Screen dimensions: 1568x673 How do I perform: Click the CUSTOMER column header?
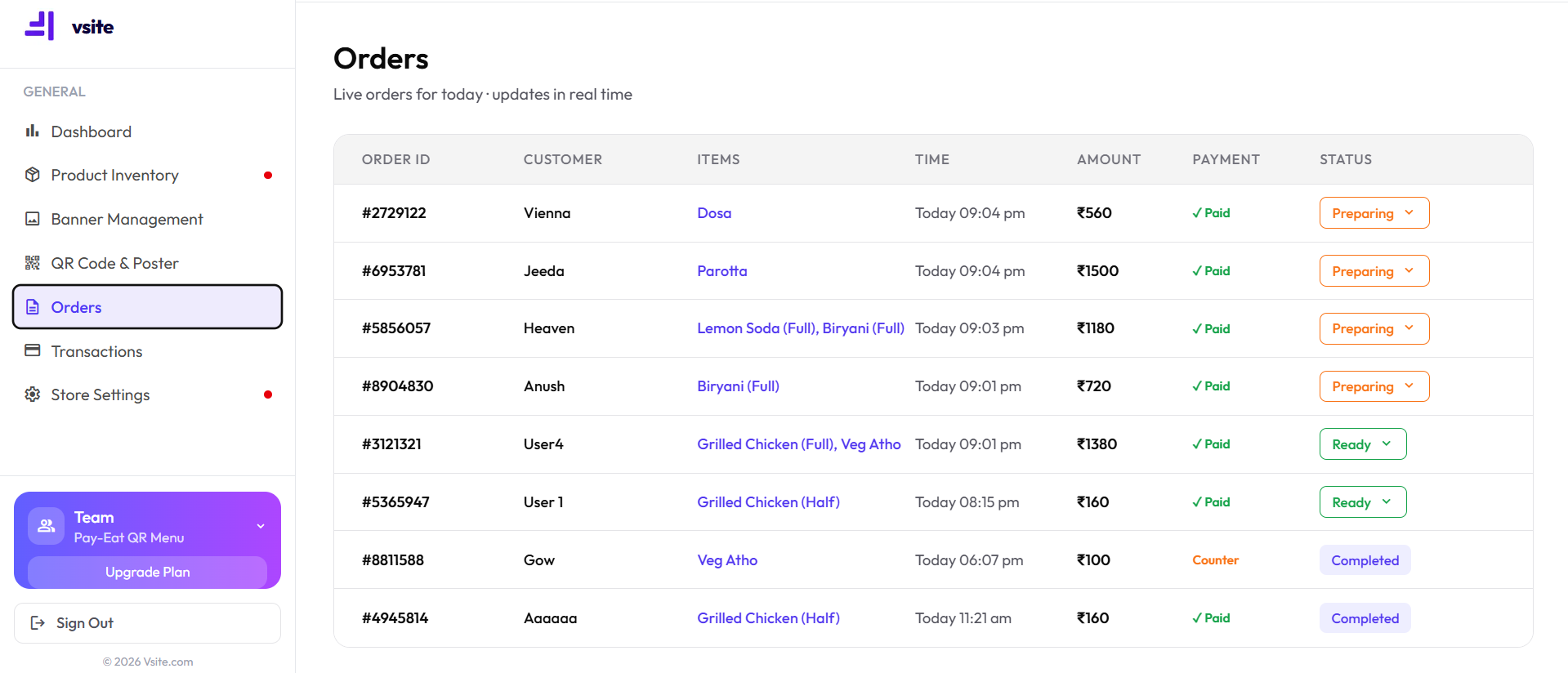(563, 159)
